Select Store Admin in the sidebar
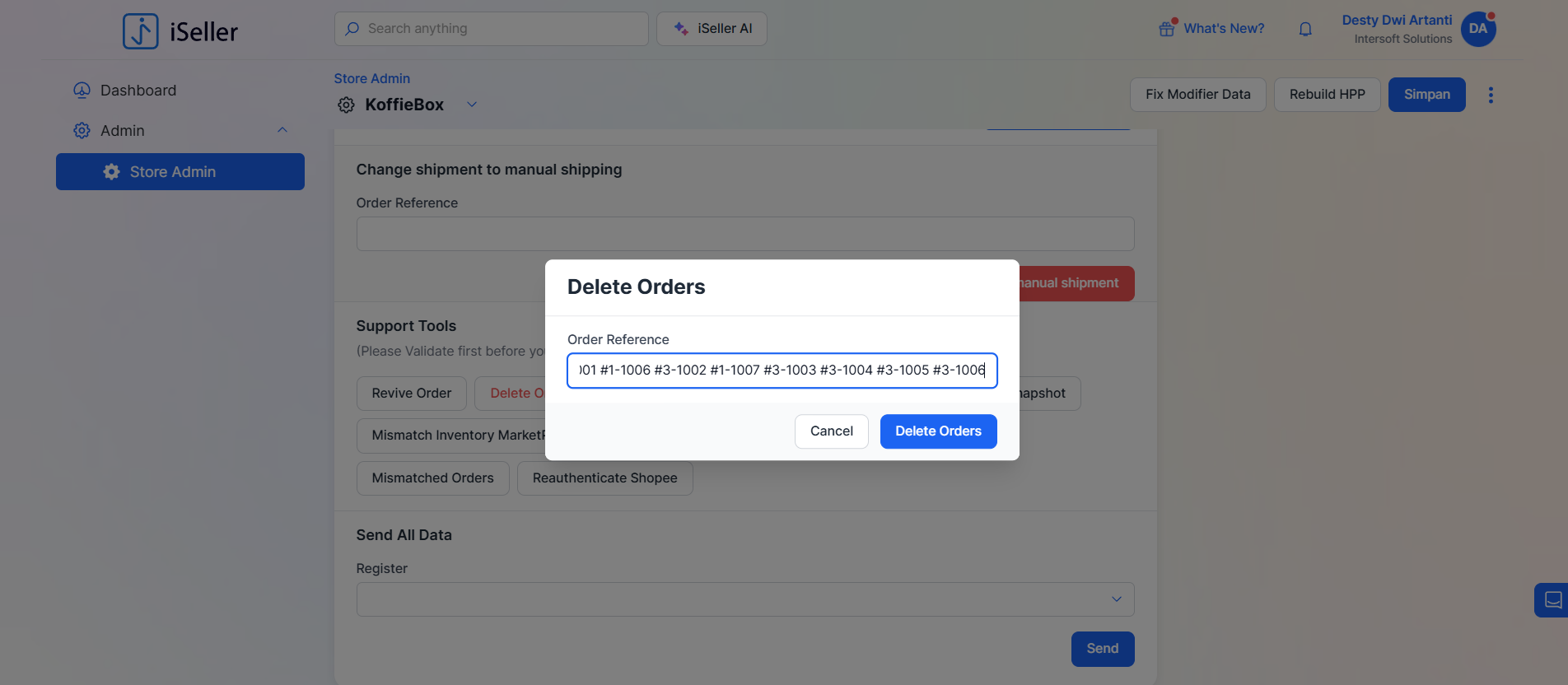The height and width of the screenshot is (685, 1568). [x=180, y=171]
